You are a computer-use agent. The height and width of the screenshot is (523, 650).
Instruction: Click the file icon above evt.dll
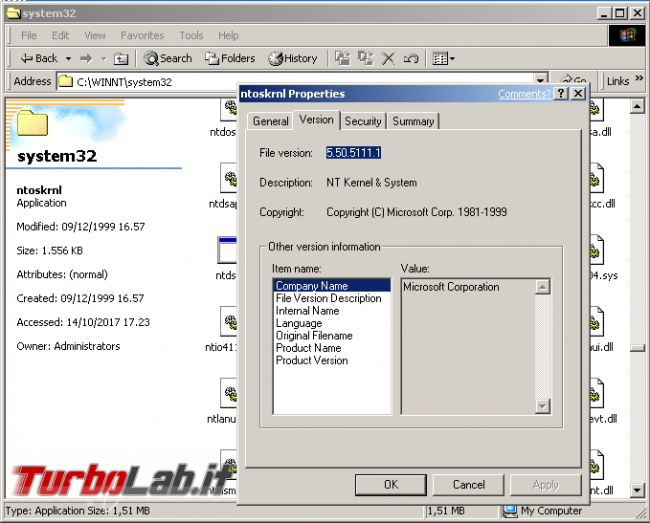(x=596, y=393)
